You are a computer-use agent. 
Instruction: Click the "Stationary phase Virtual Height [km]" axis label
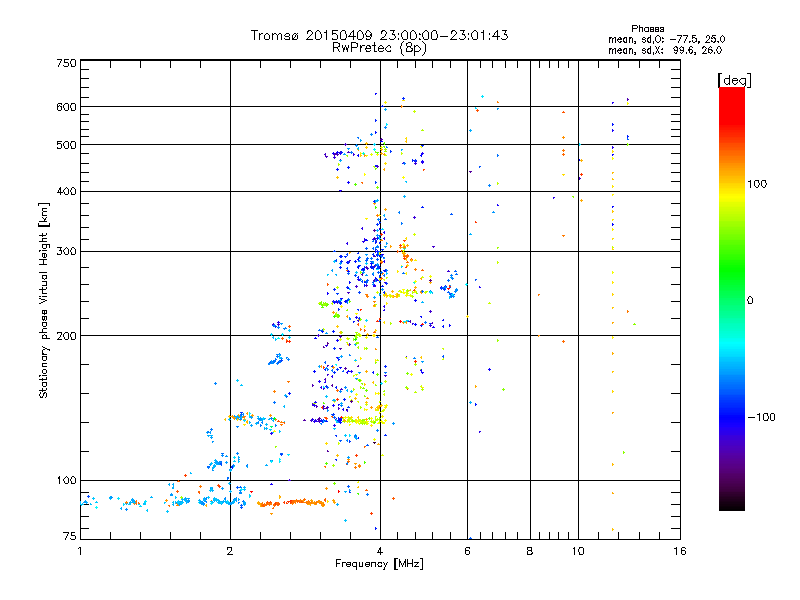pos(44,300)
